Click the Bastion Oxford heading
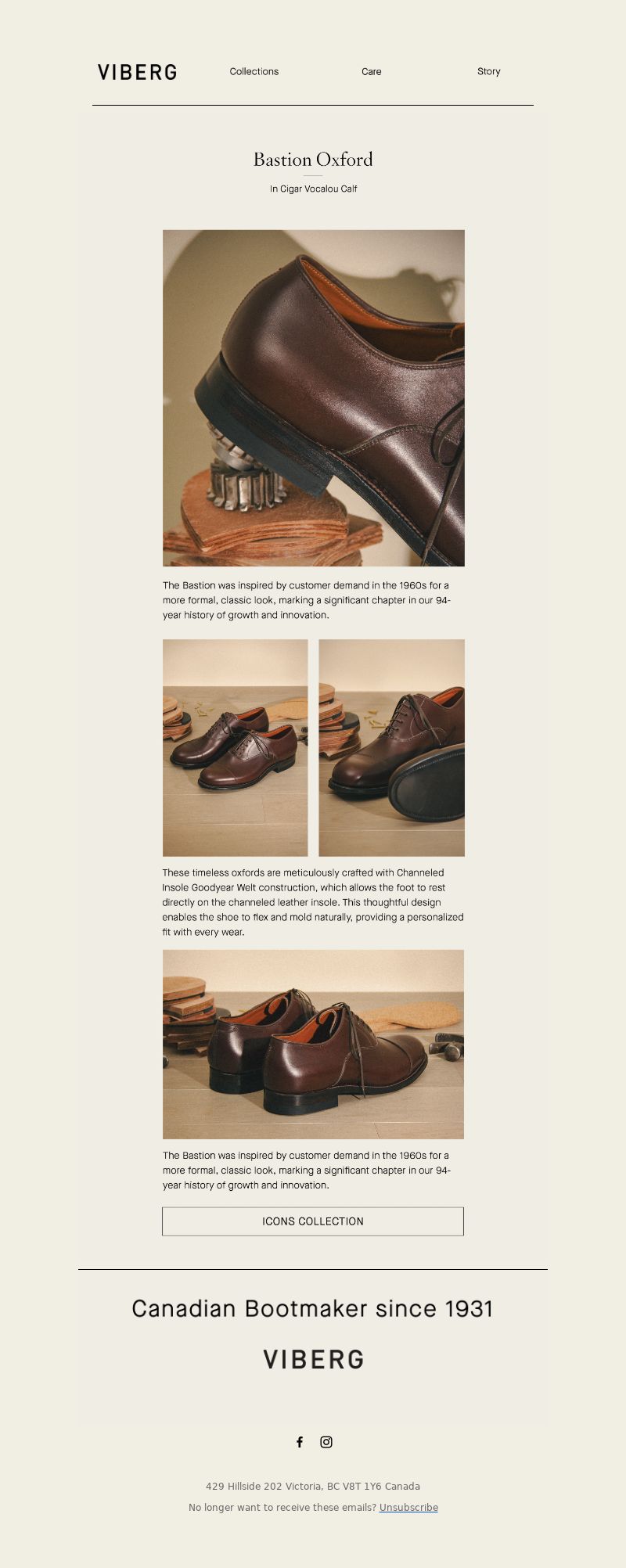The image size is (626, 1568). 313,160
